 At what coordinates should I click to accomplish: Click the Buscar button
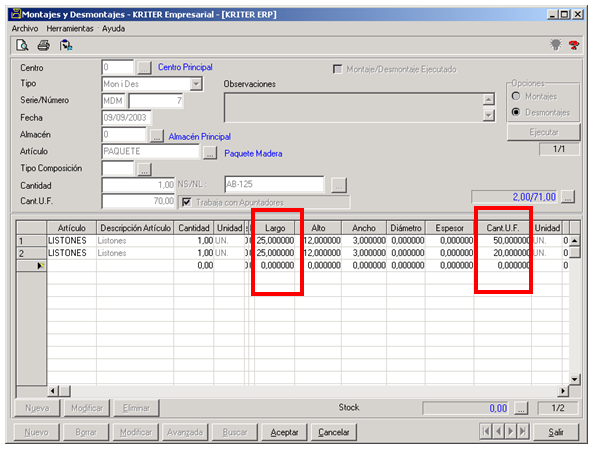(x=235, y=432)
